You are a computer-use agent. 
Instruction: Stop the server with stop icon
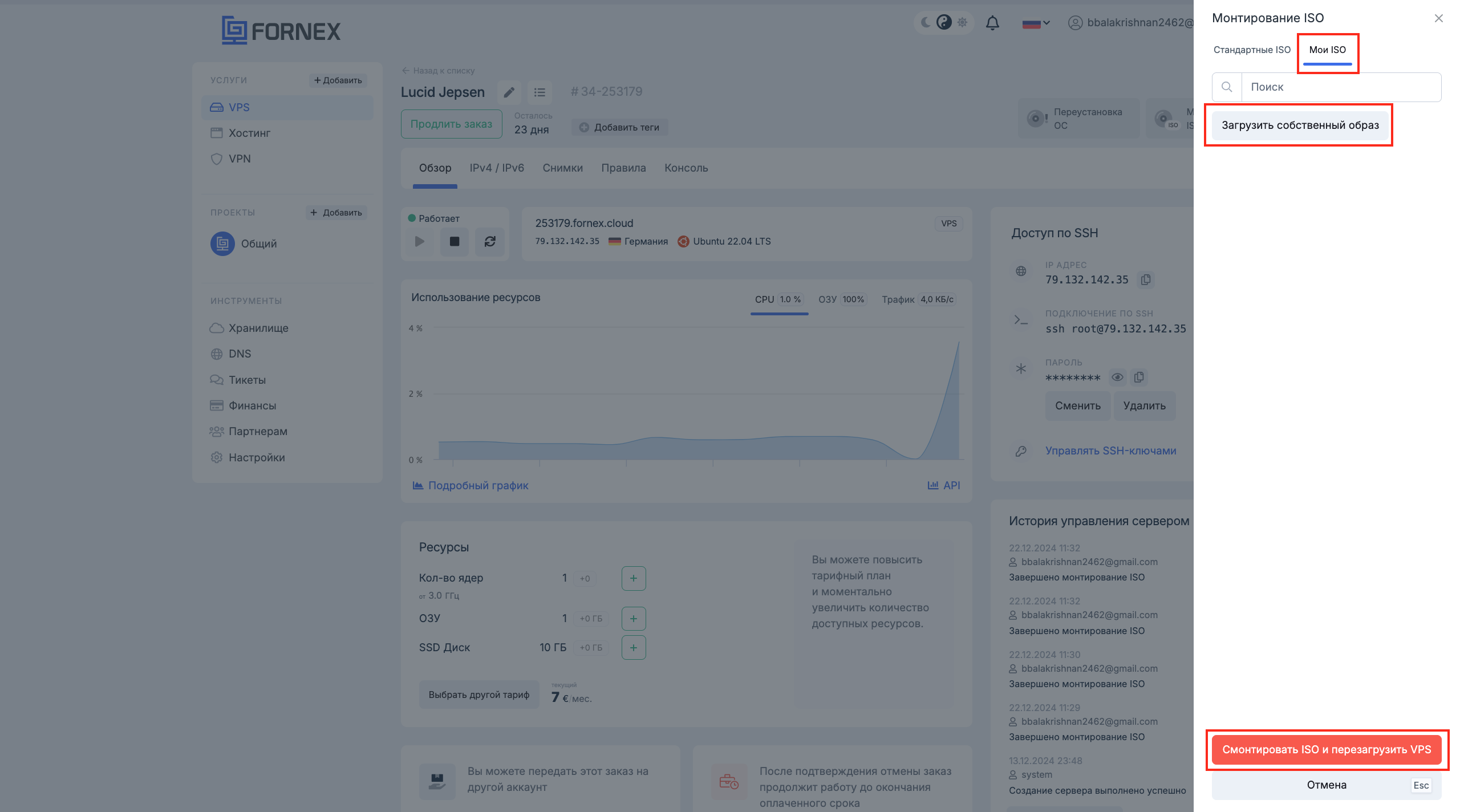[455, 242]
